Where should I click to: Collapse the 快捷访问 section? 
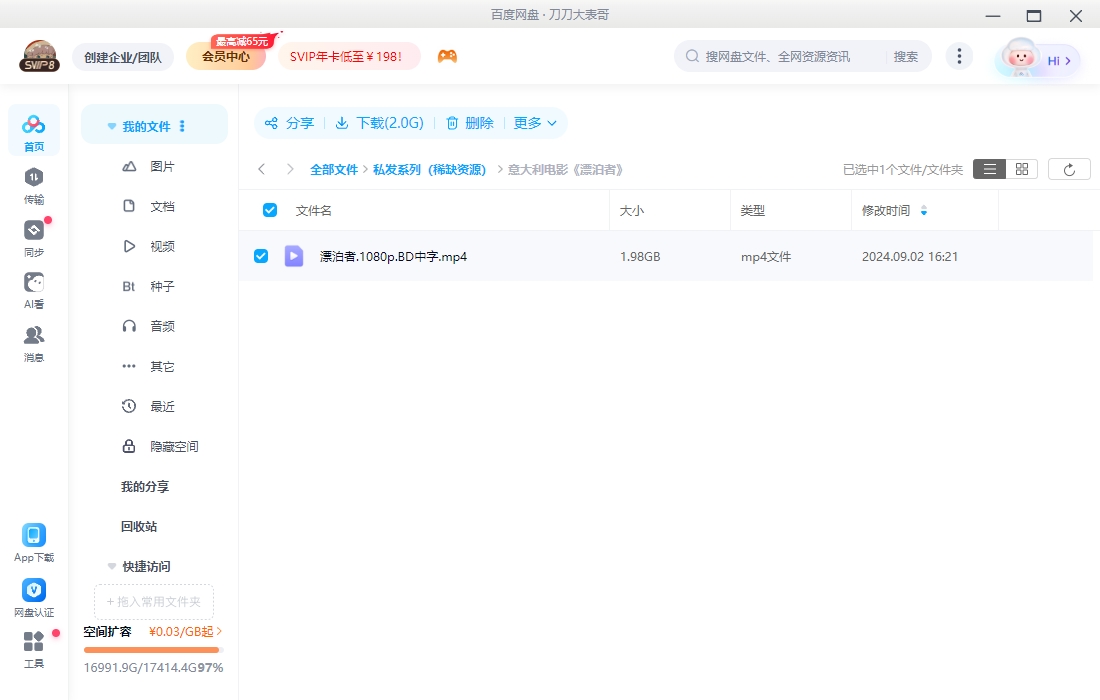[x=112, y=566]
